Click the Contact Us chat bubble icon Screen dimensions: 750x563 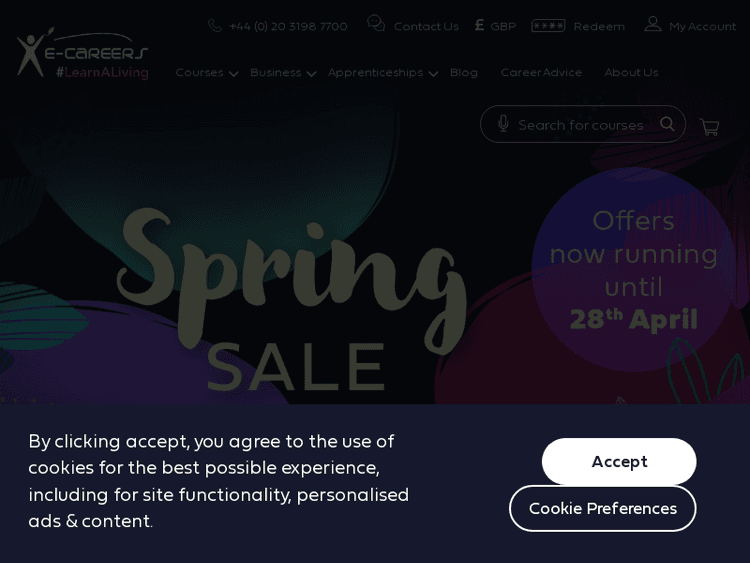click(376, 24)
